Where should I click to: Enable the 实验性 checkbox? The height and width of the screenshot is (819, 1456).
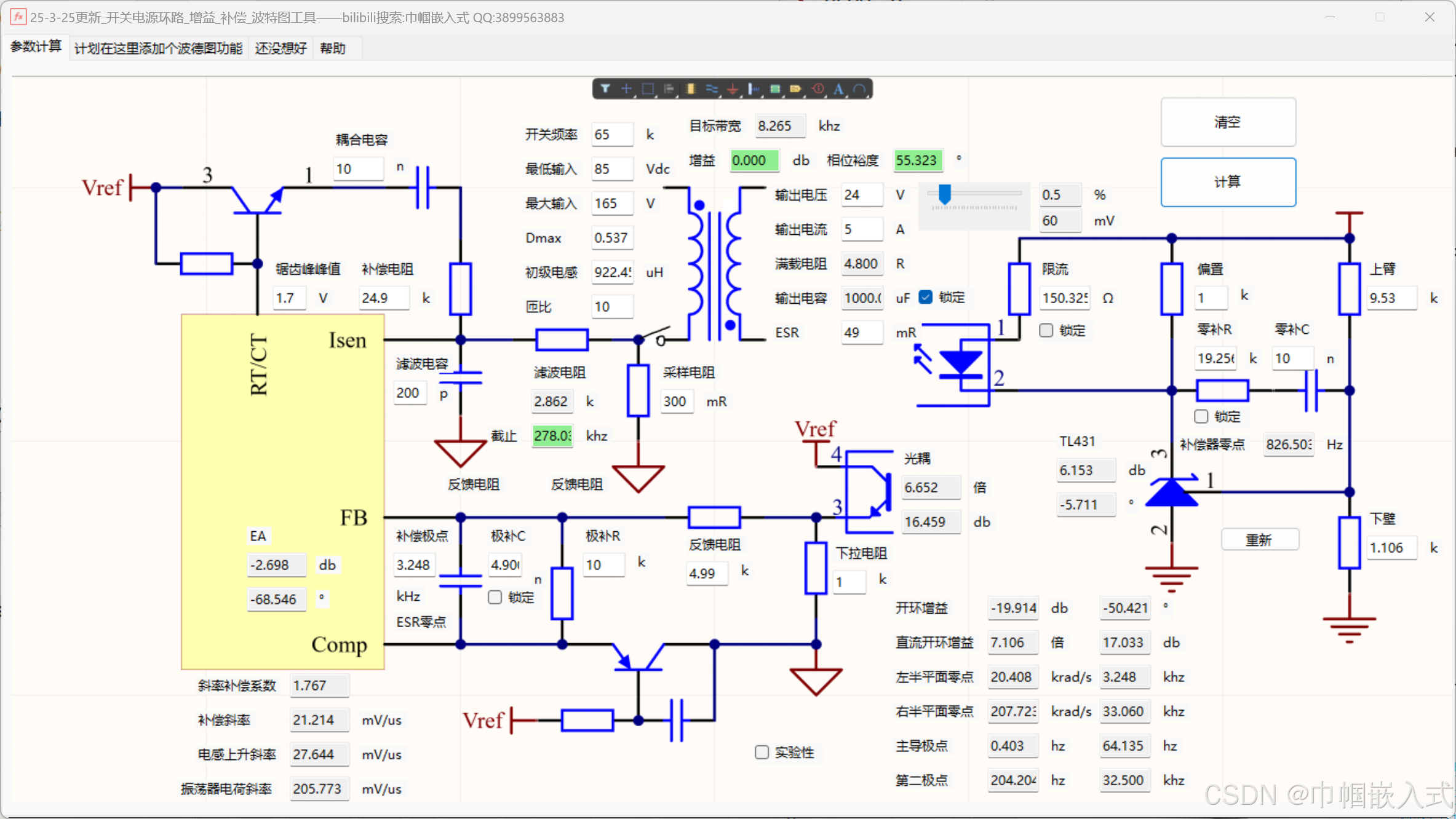point(762,752)
